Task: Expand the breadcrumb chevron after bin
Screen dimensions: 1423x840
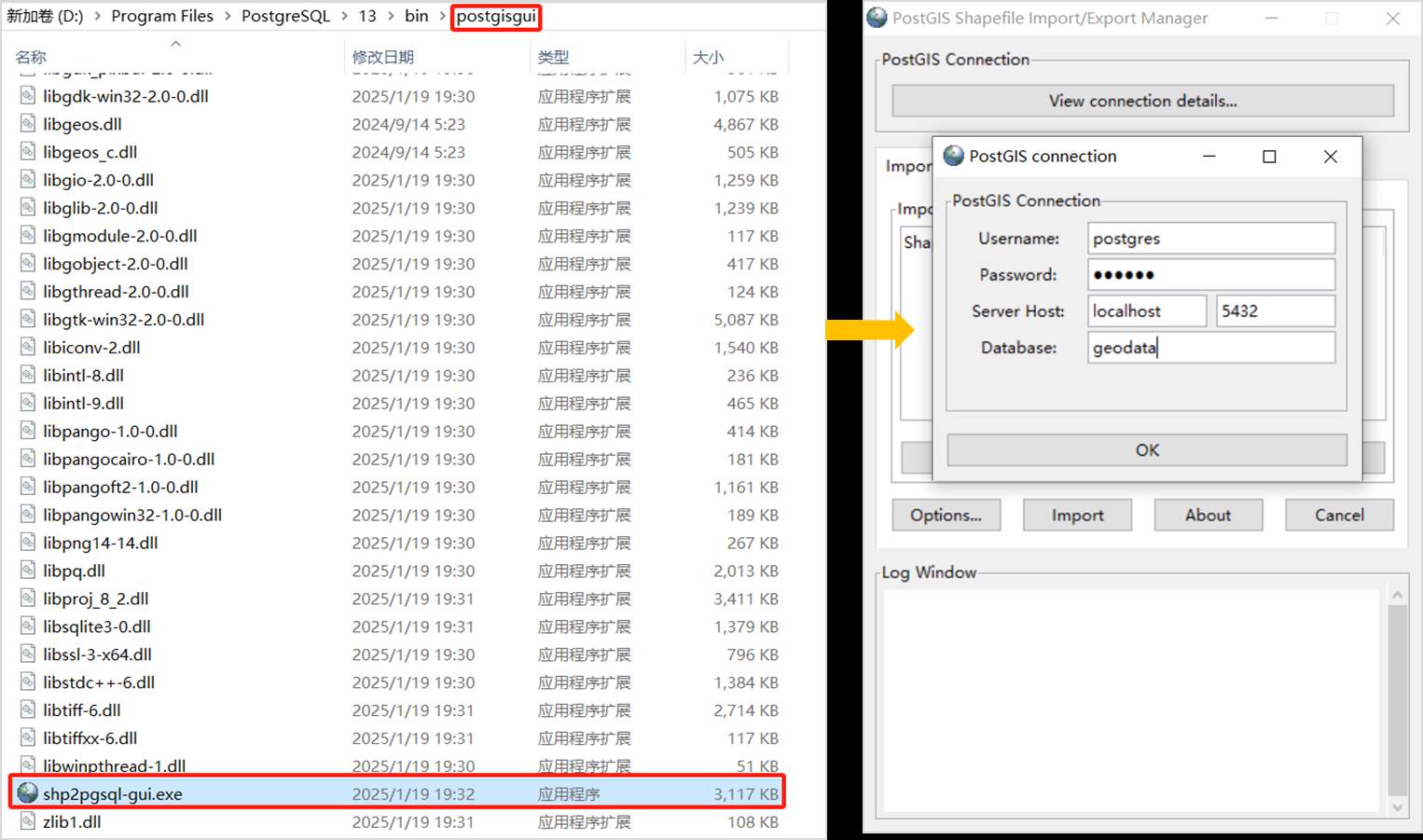Action: click(442, 17)
